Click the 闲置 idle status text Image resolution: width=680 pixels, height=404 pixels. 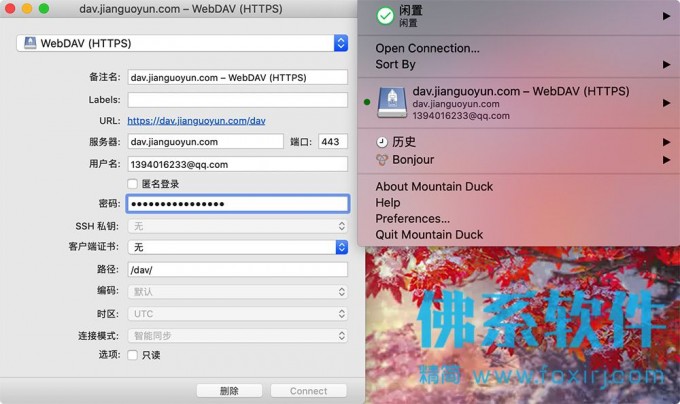(411, 10)
